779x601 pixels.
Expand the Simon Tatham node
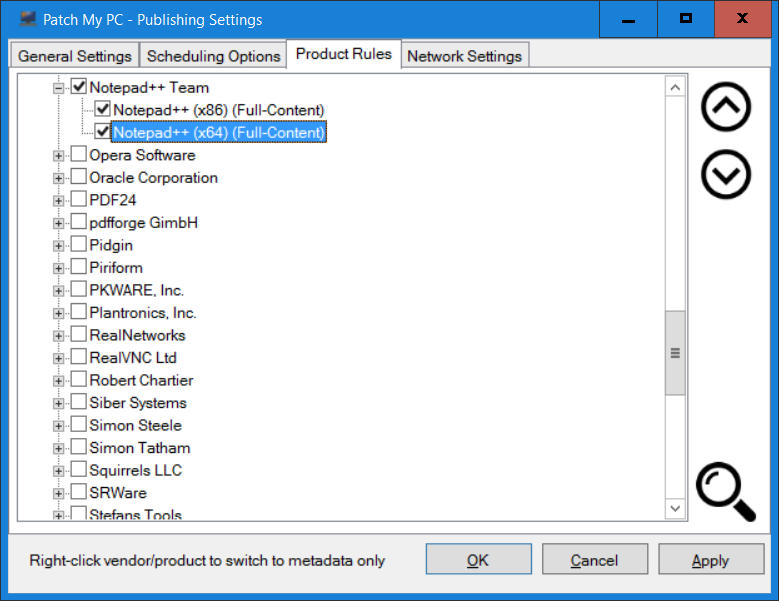pyautogui.click(x=59, y=449)
